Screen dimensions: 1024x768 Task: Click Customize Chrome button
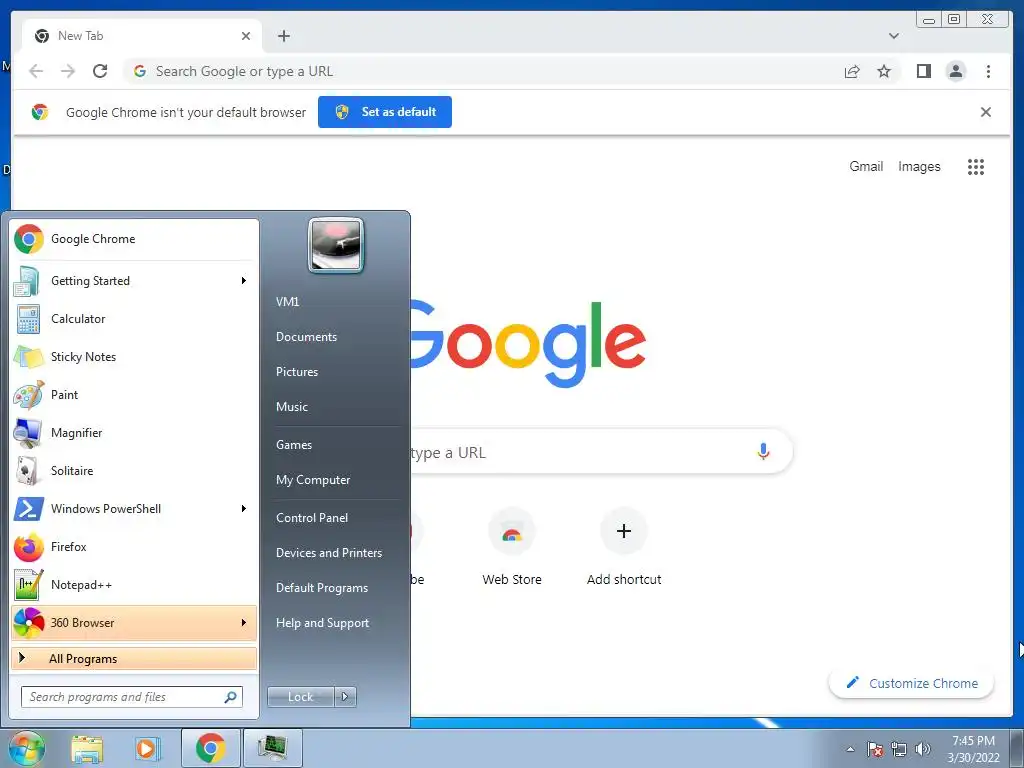[x=911, y=684]
